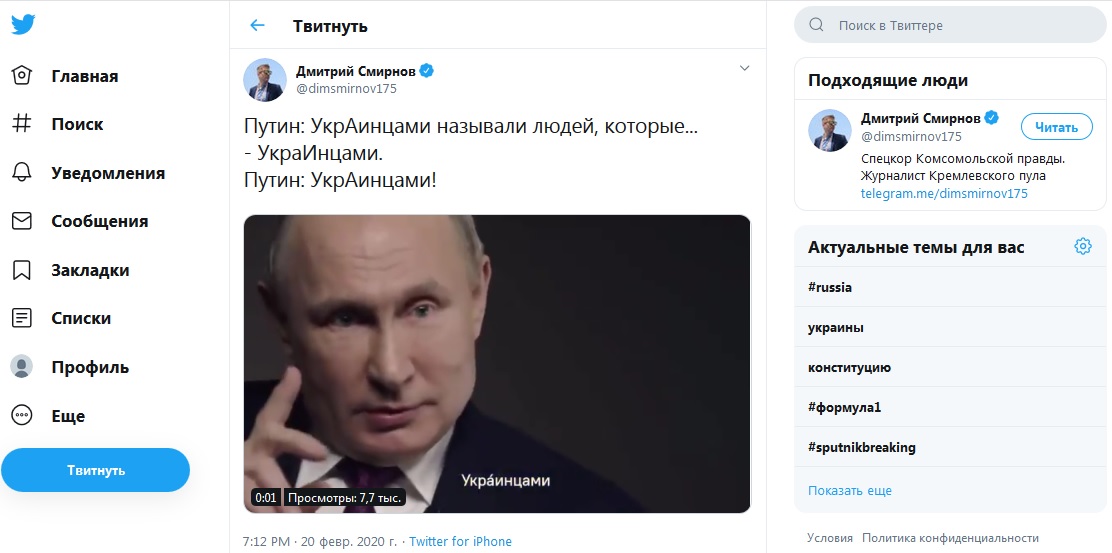Click the Сообщения envelope icon
This screenshot has width=1112, height=553.
click(22, 221)
